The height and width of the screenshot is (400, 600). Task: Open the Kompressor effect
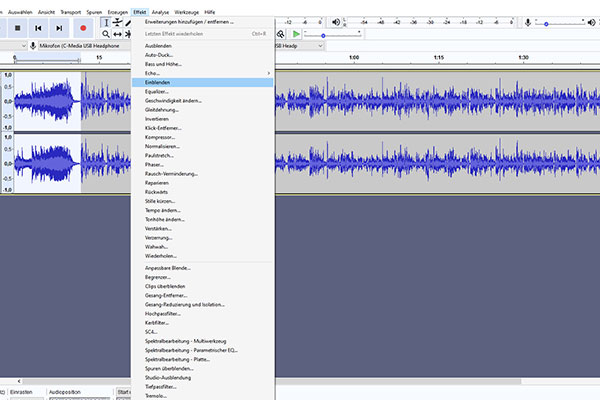tap(202, 137)
